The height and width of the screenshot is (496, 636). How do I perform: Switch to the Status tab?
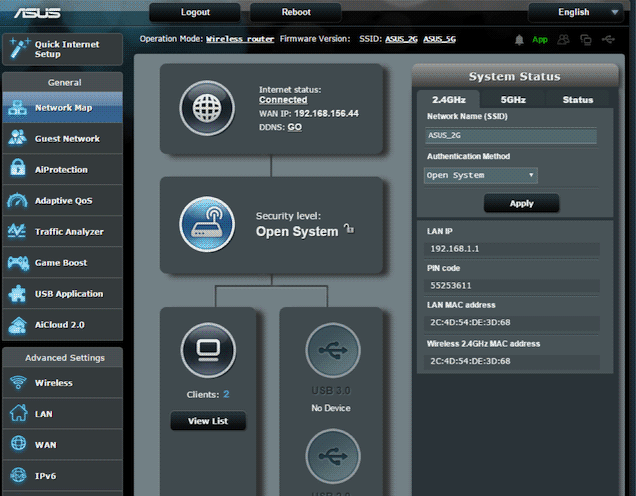click(577, 100)
